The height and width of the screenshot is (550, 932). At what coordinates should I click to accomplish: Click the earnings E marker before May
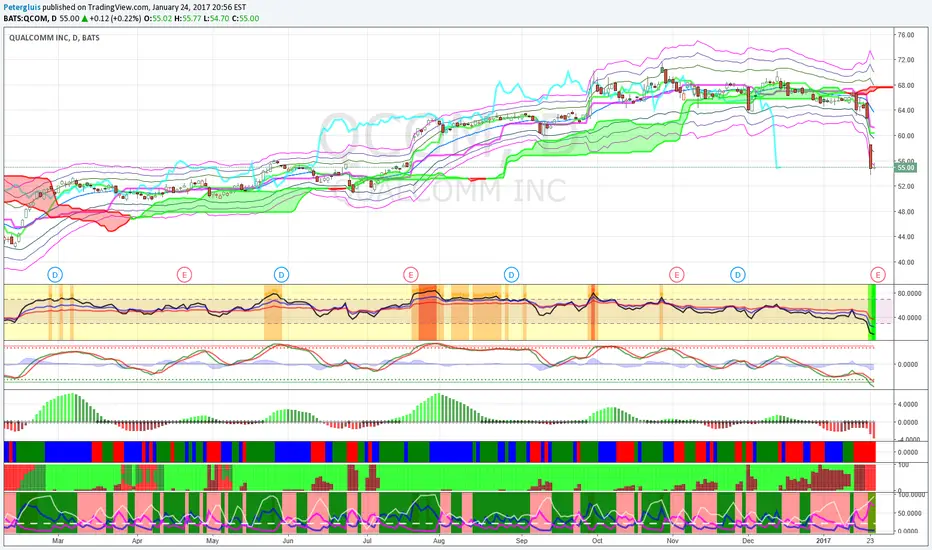184,275
